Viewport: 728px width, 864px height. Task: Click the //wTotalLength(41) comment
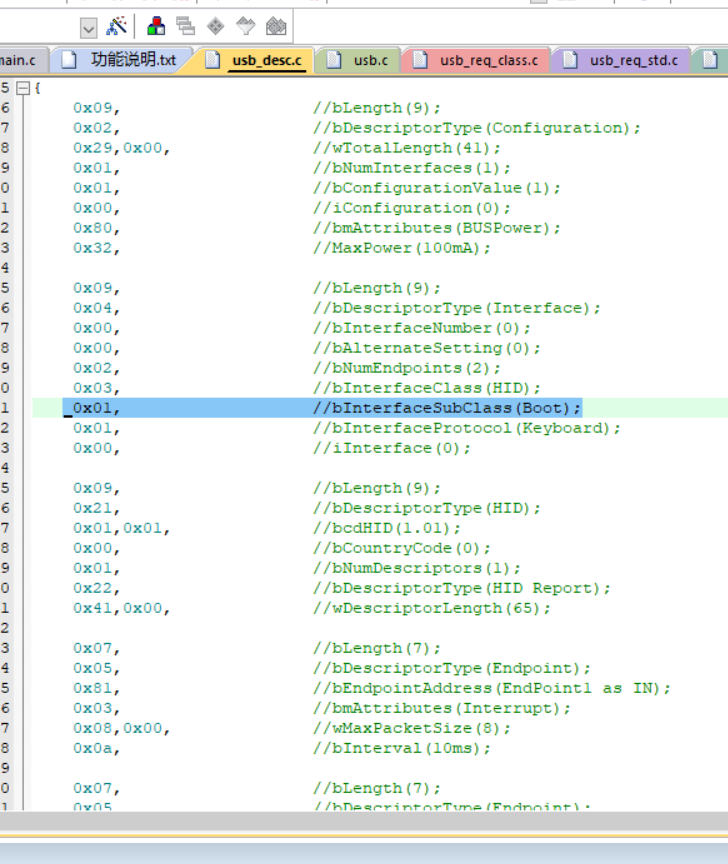(x=407, y=148)
